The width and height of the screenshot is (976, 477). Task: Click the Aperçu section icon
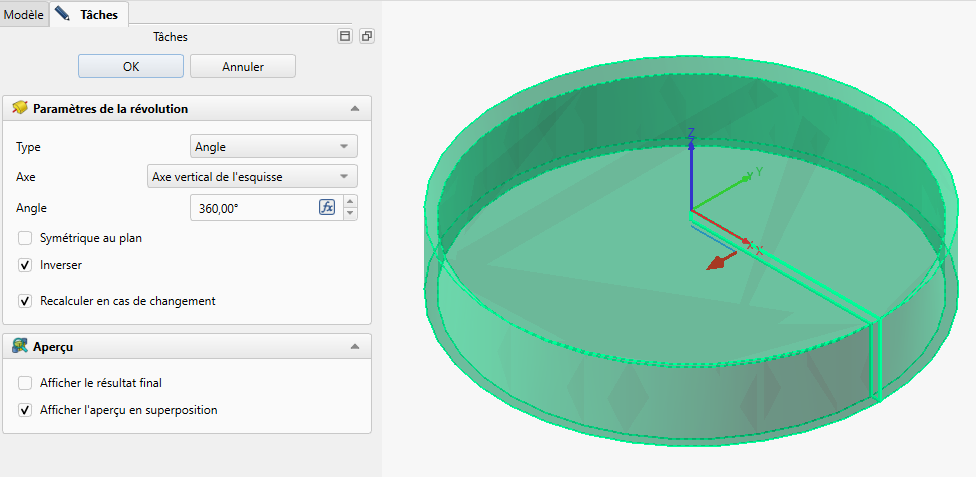19,346
